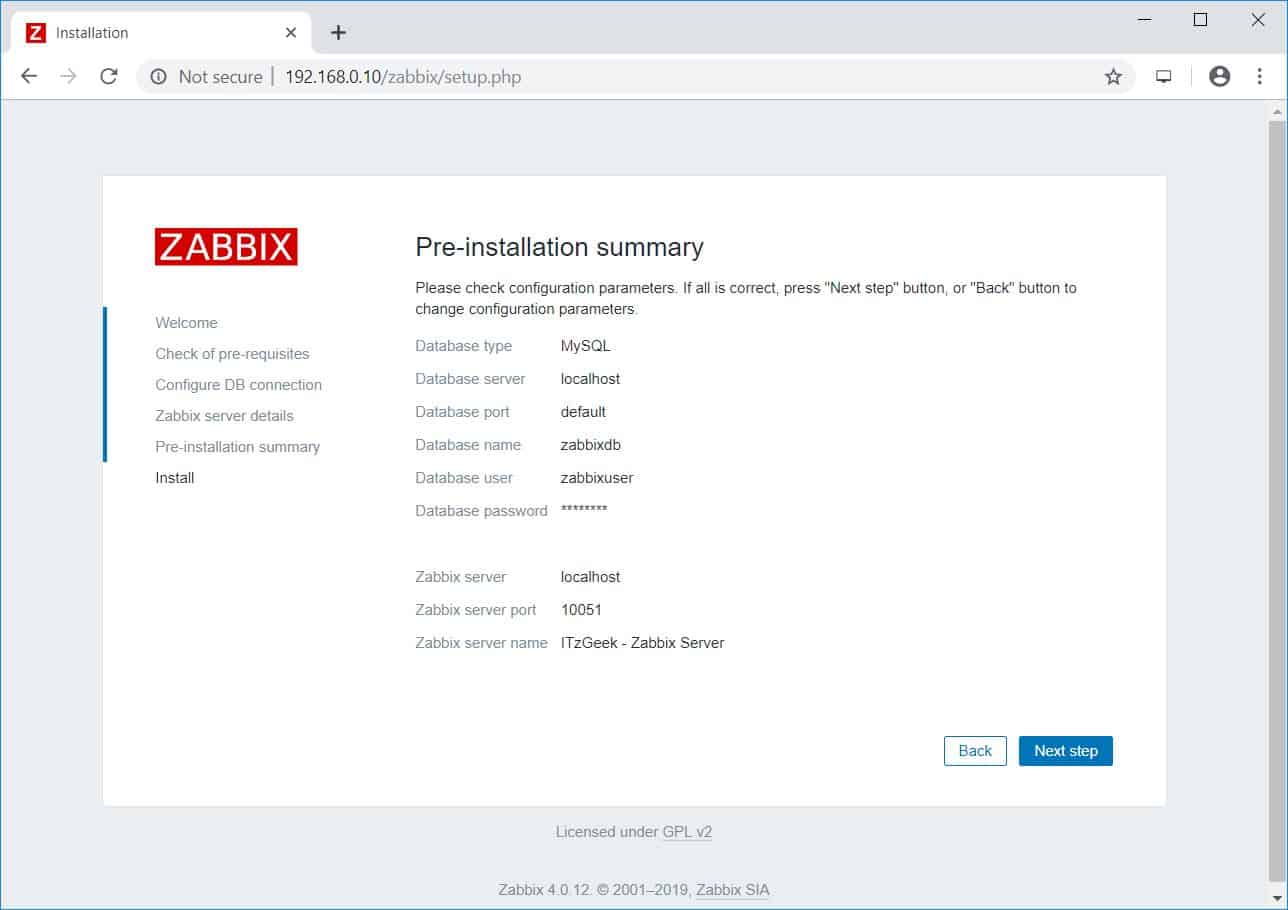This screenshot has height=910, width=1288.
Task: Click the Zabbix server port label
Action: (476, 610)
